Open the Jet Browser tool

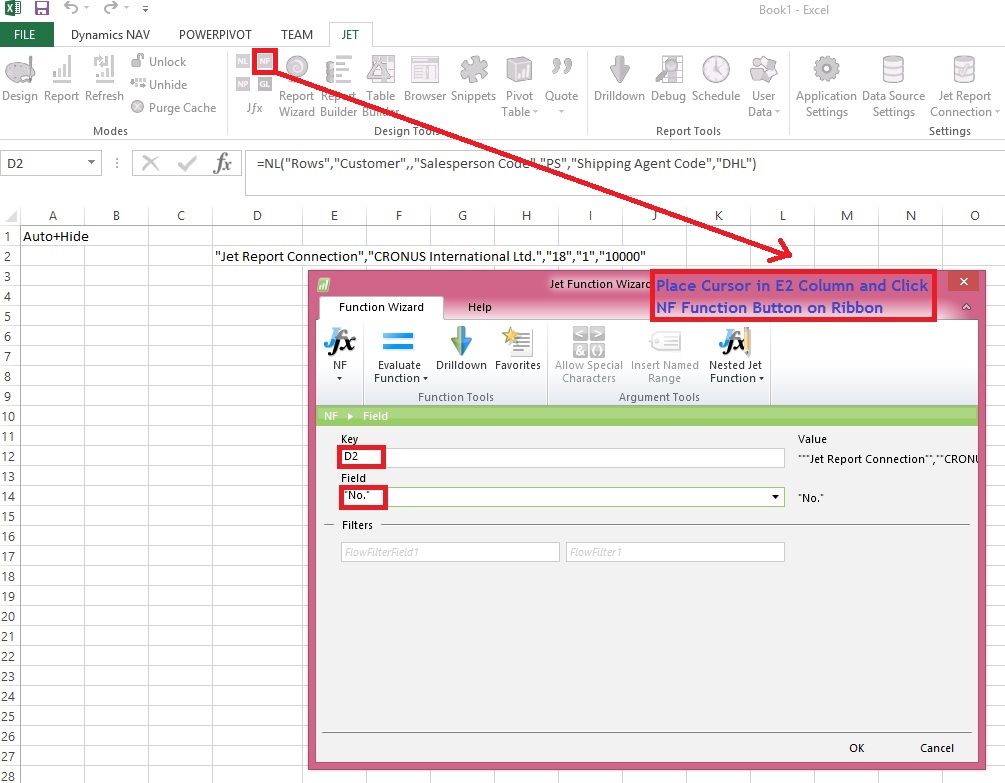pos(425,81)
